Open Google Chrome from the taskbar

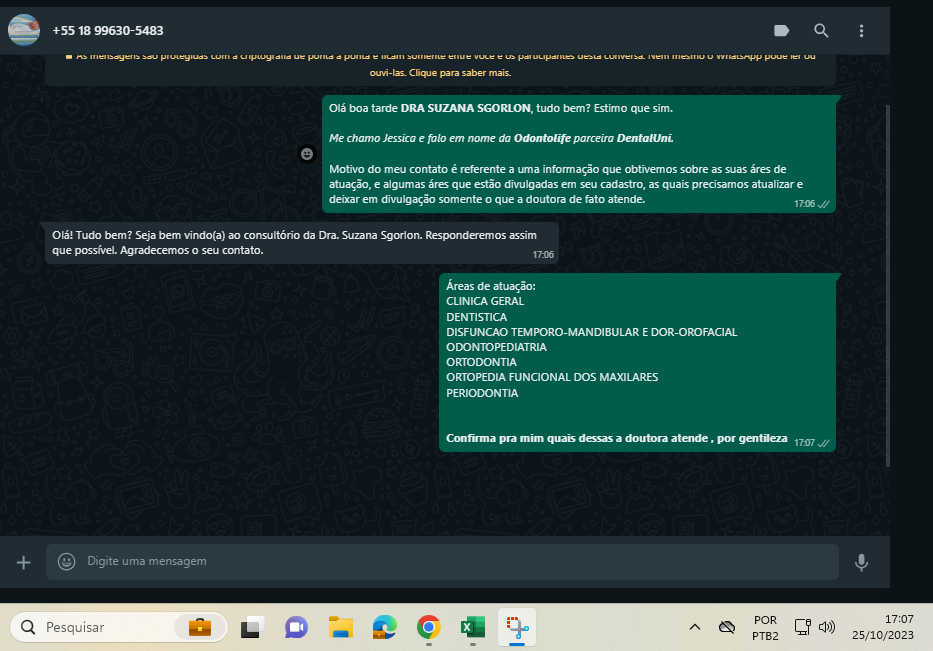click(428, 627)
